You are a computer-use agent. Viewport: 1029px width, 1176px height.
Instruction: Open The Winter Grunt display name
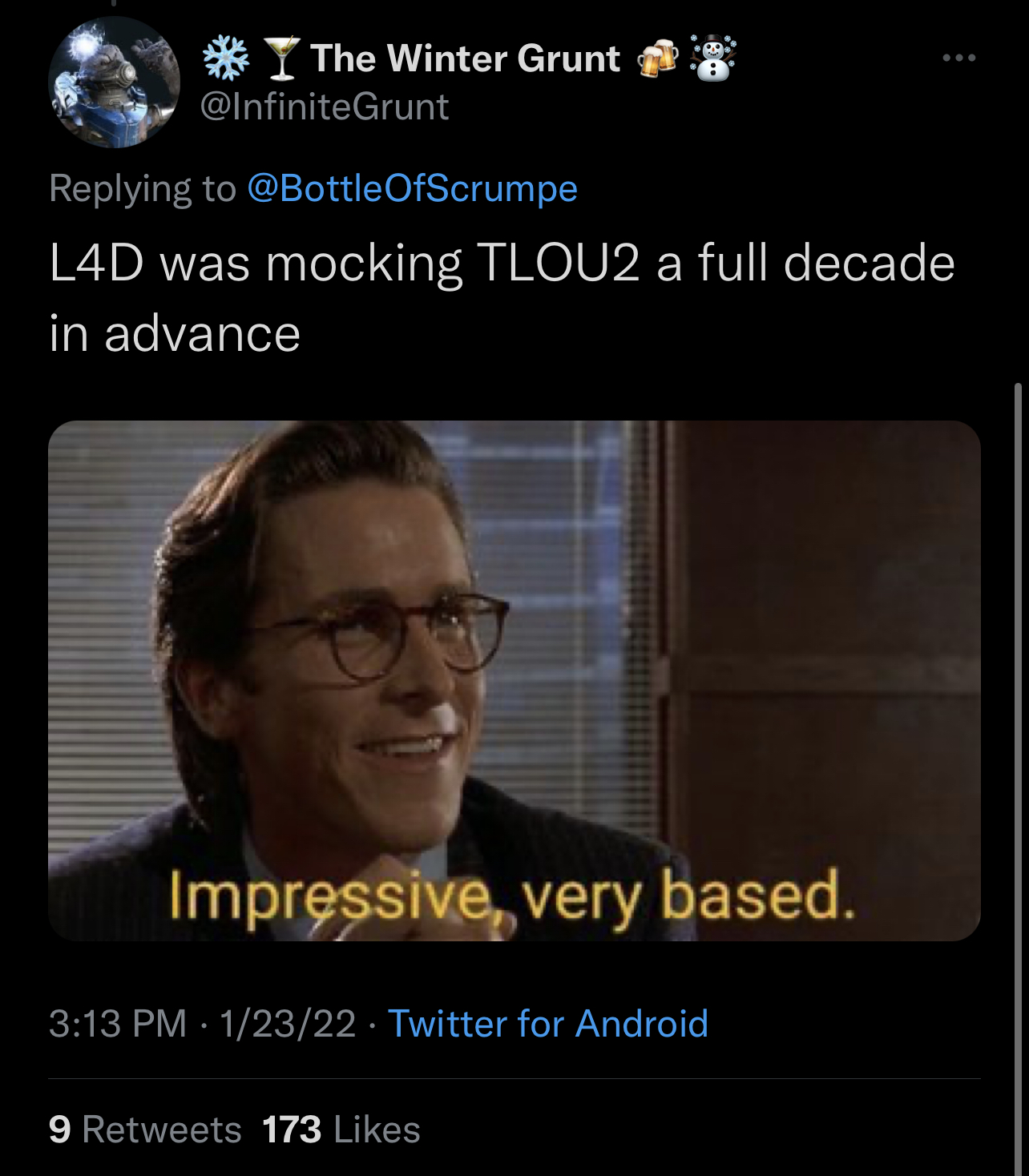tap(466, 58)
